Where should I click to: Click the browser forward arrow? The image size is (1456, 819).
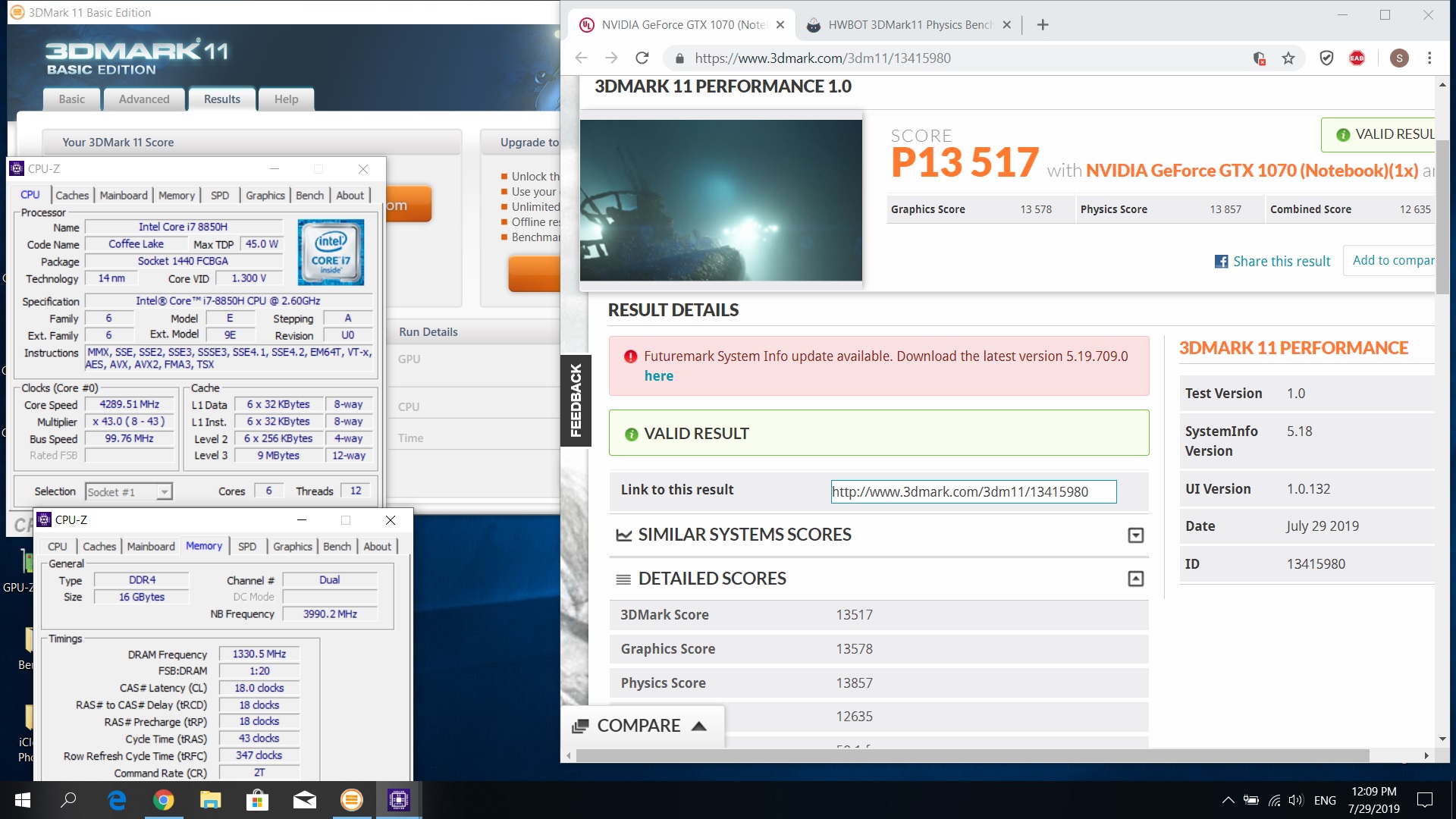(612, 58)
